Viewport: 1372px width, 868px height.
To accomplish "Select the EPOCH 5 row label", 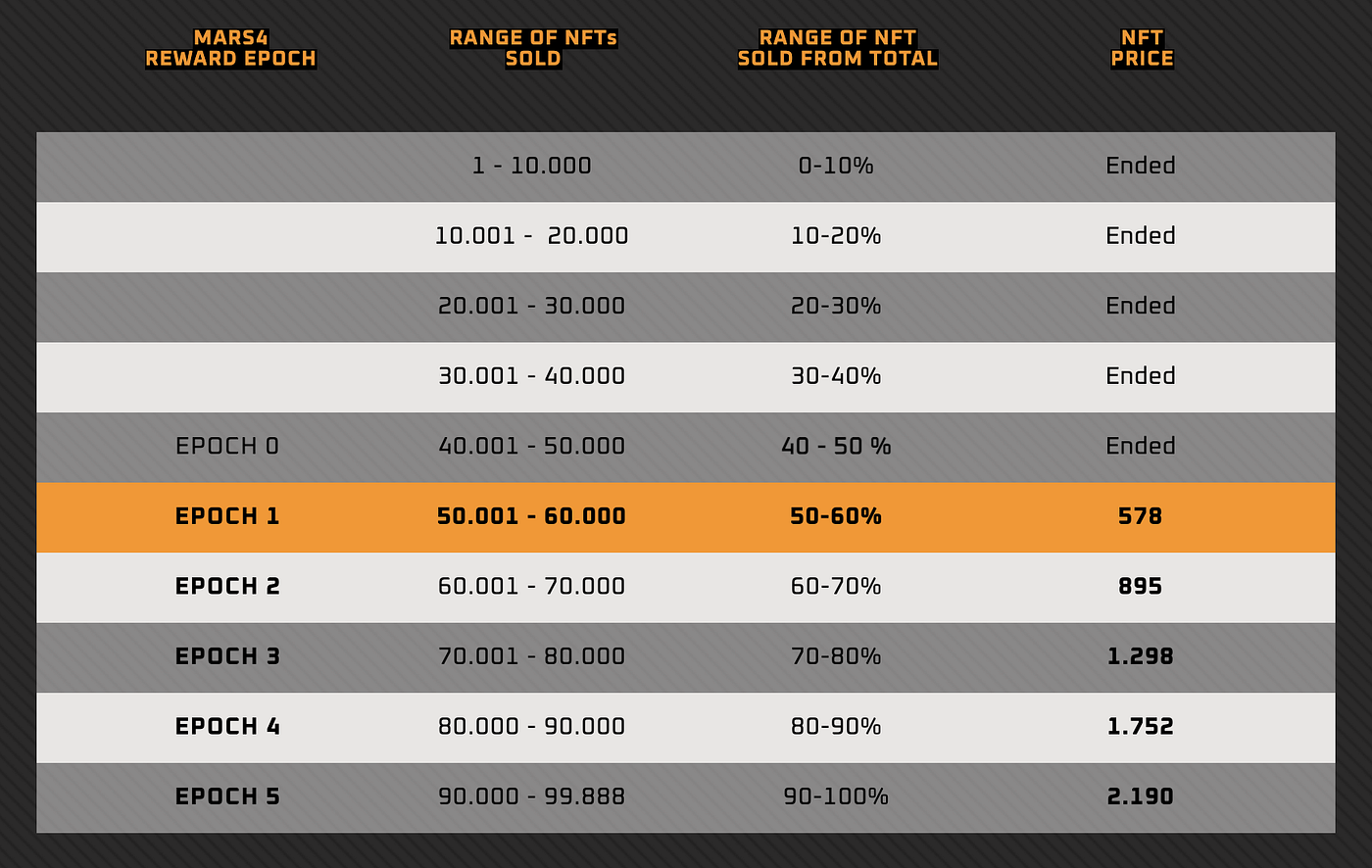I will coord(227,797).
